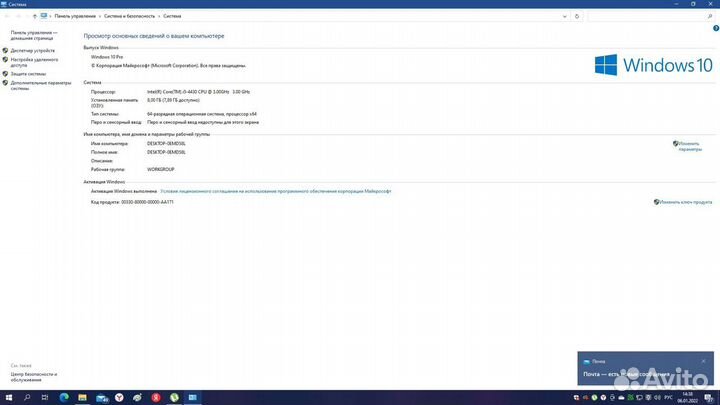
Task: Click the processor value Intel Core i5-4430
Action: click(198, 92)
